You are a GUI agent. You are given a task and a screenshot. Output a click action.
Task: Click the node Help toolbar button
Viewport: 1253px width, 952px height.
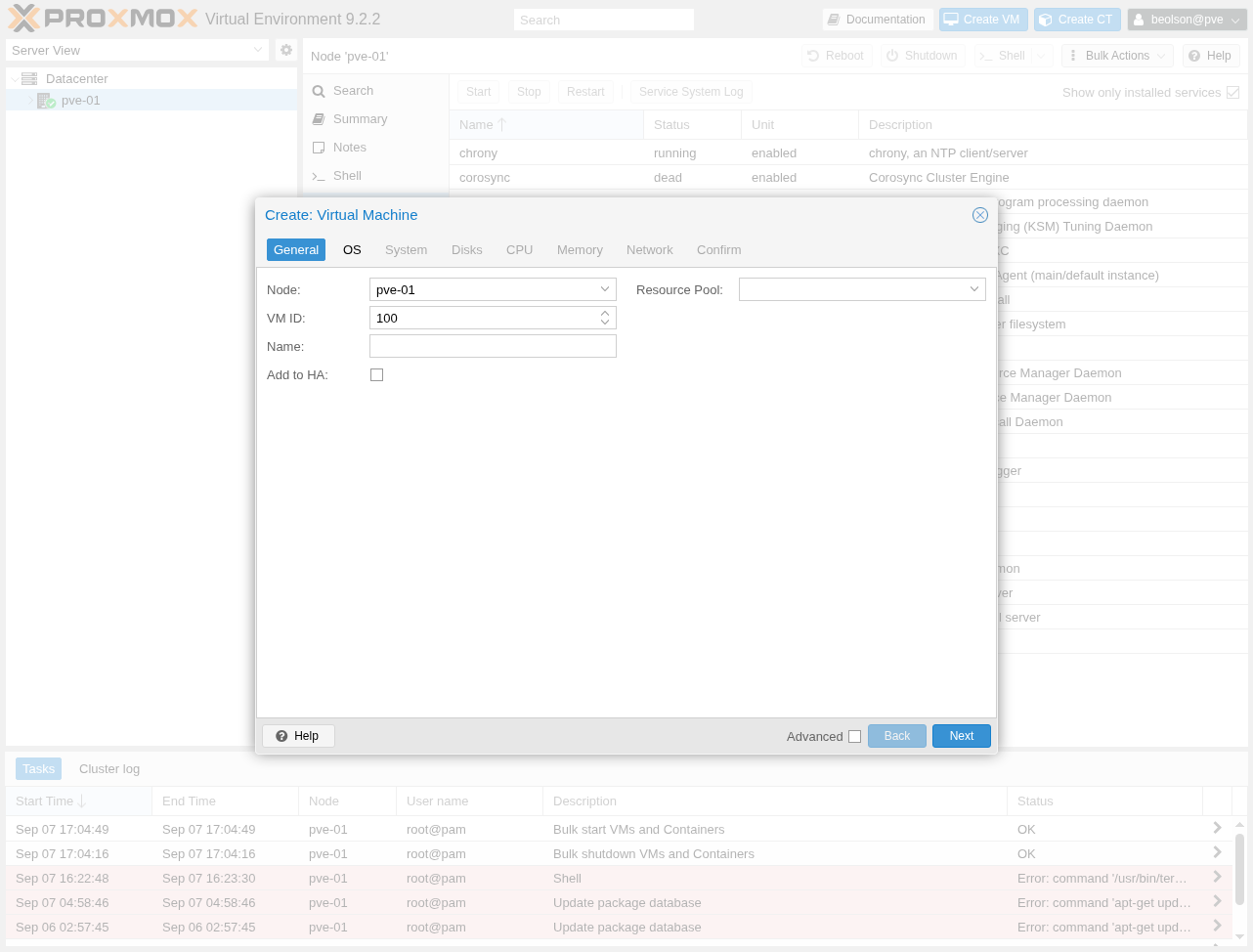(x=1211, y=56)
